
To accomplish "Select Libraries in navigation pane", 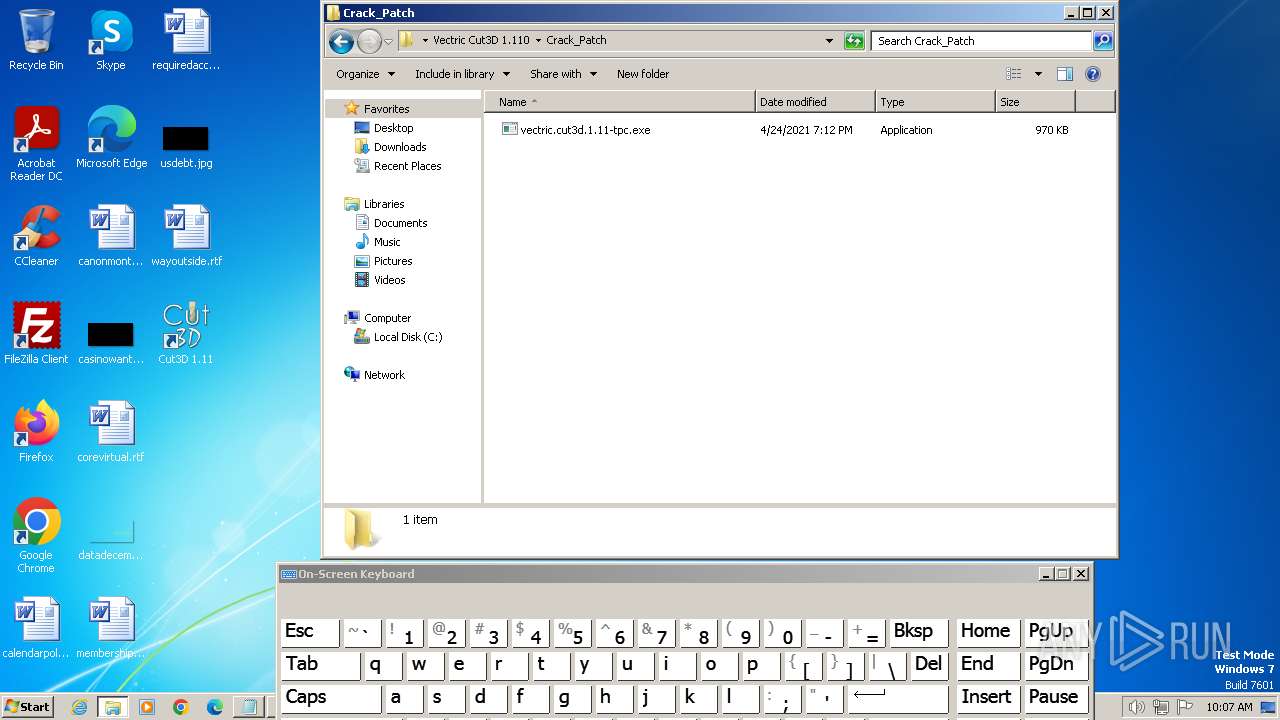I will (384, 204).
